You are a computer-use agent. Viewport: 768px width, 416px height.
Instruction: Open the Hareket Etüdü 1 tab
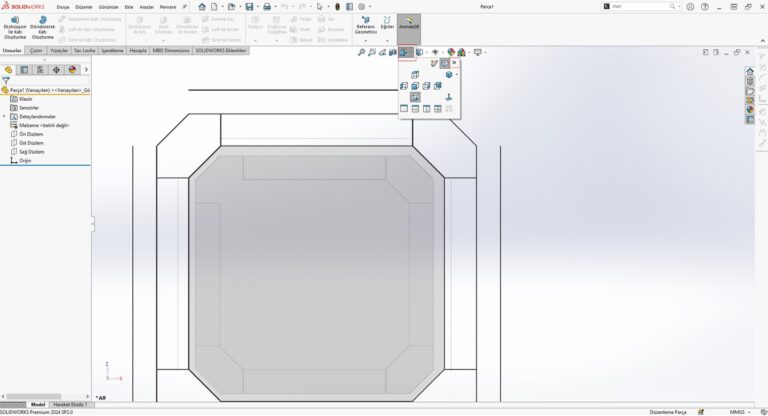(70, 404)
